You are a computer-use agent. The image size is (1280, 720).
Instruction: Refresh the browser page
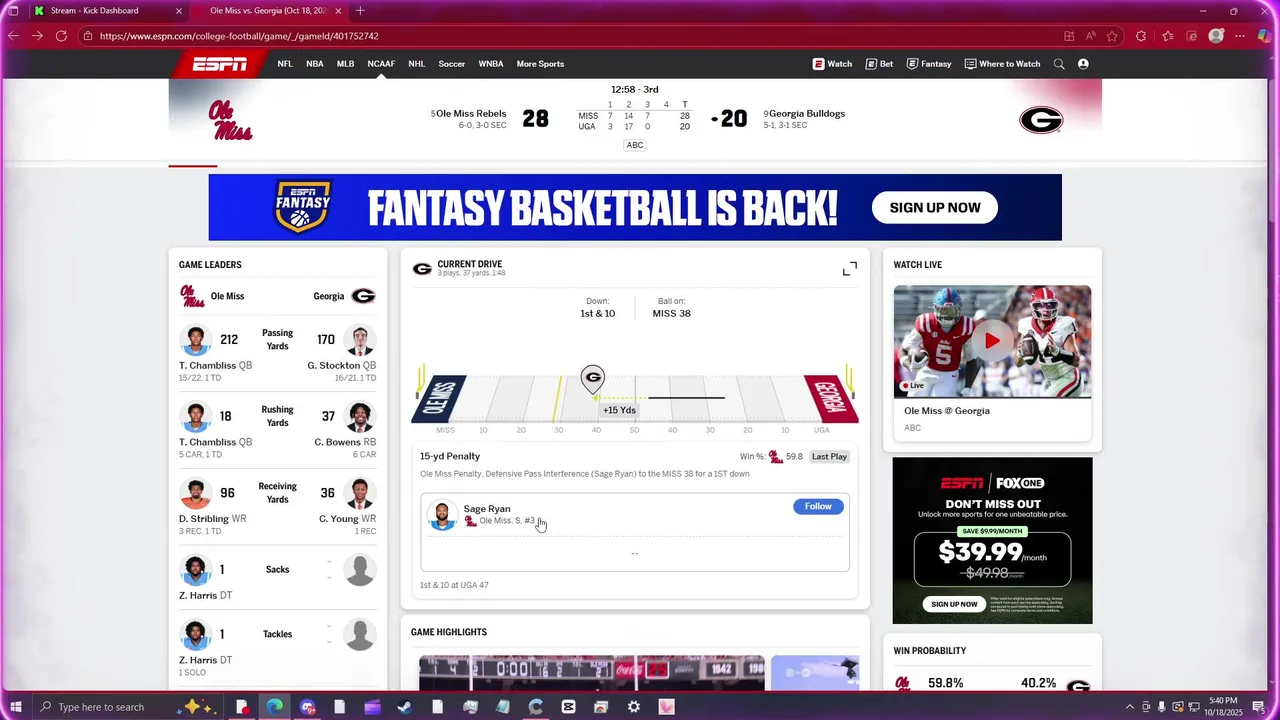coord(61,36)
